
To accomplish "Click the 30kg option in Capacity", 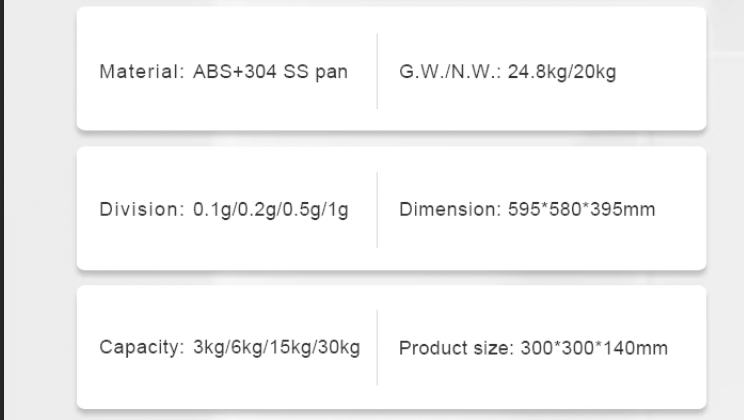I will click(x=338, y=348).
